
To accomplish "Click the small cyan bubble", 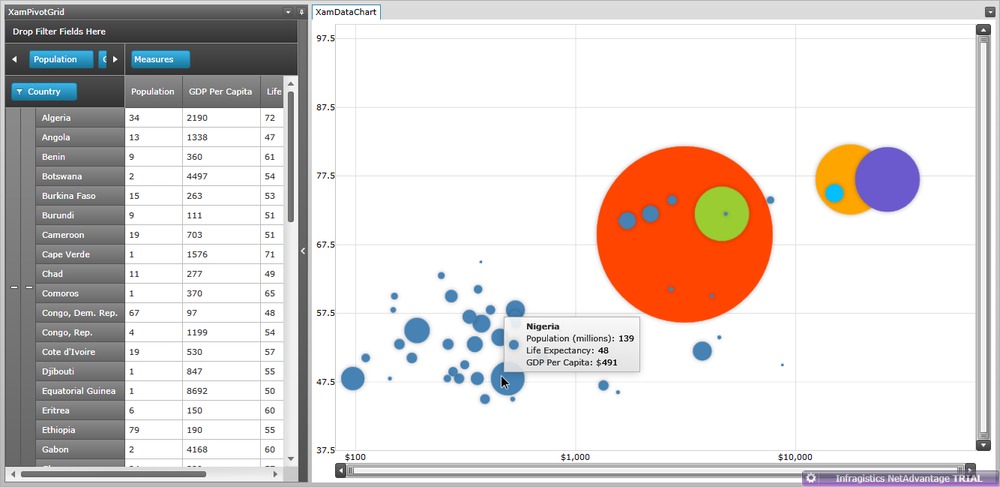I will pos(834,193).
